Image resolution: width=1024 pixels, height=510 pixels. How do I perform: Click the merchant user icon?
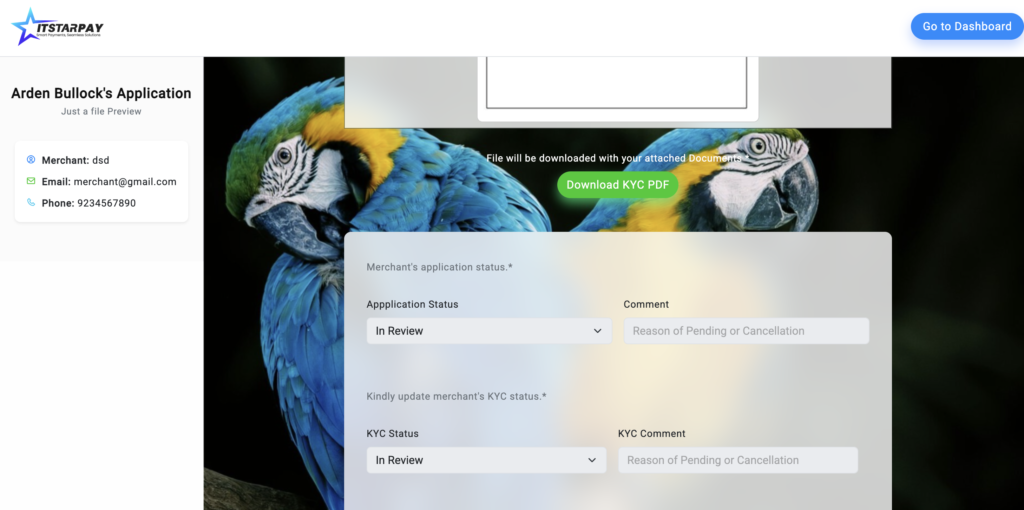[31, 159]
